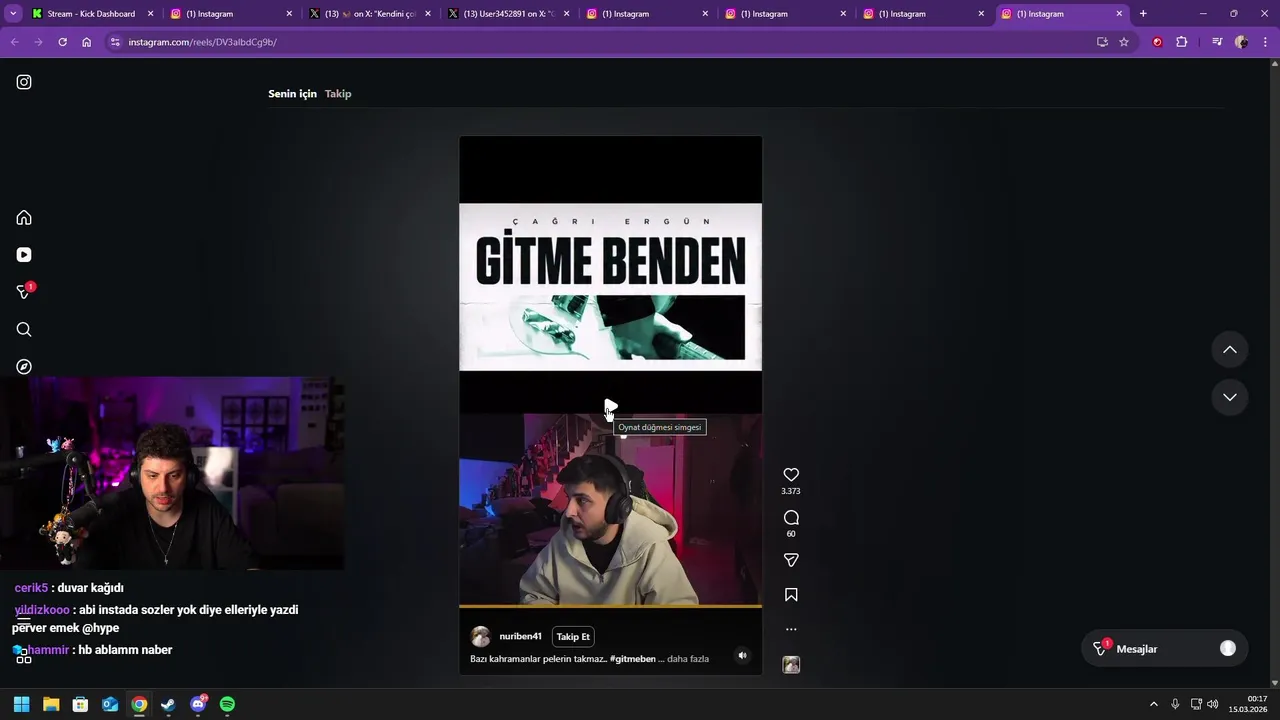
Task: Show hidden tray icons chevron
Action: pos(1153,704)
